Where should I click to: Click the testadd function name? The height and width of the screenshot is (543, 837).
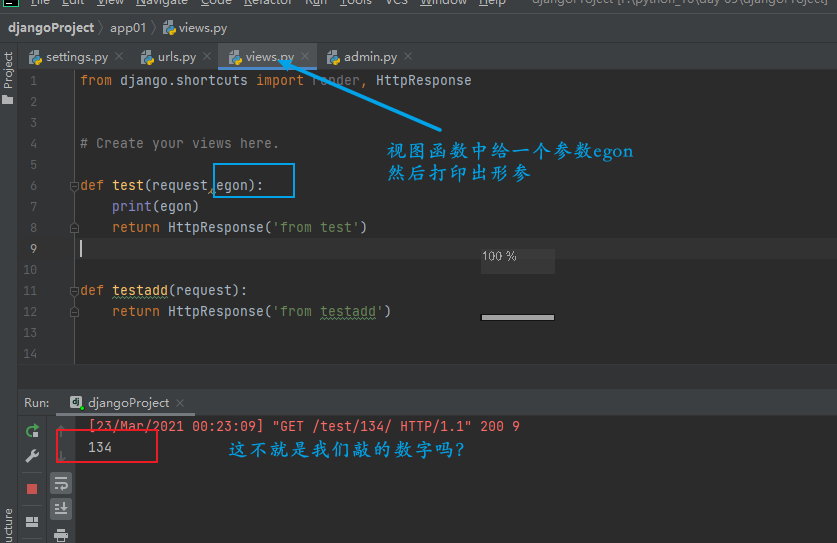coord(140,290)
